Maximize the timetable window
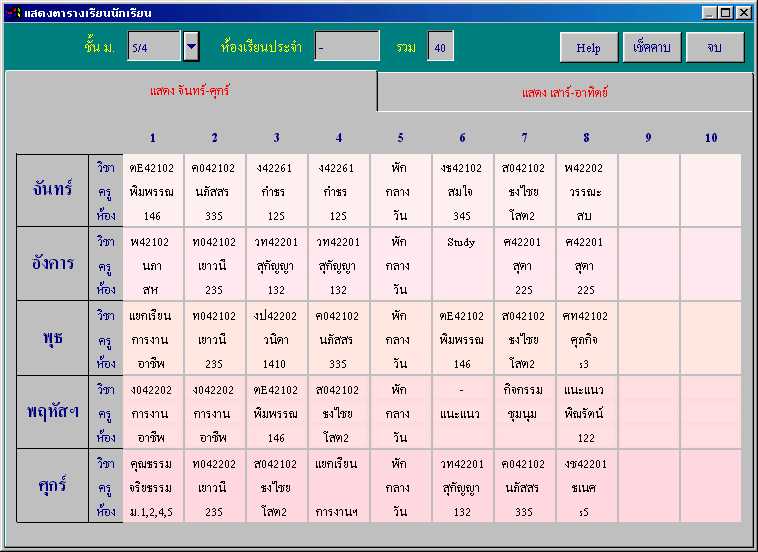Image resolution: width=758 pixels, height=552 pixels. point(725,13)
